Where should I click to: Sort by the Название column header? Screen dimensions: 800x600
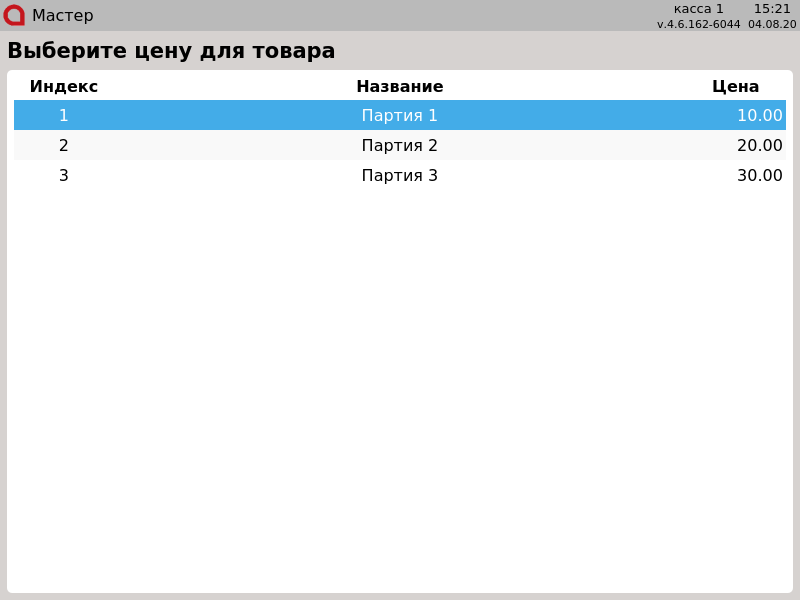coord(399,86)
